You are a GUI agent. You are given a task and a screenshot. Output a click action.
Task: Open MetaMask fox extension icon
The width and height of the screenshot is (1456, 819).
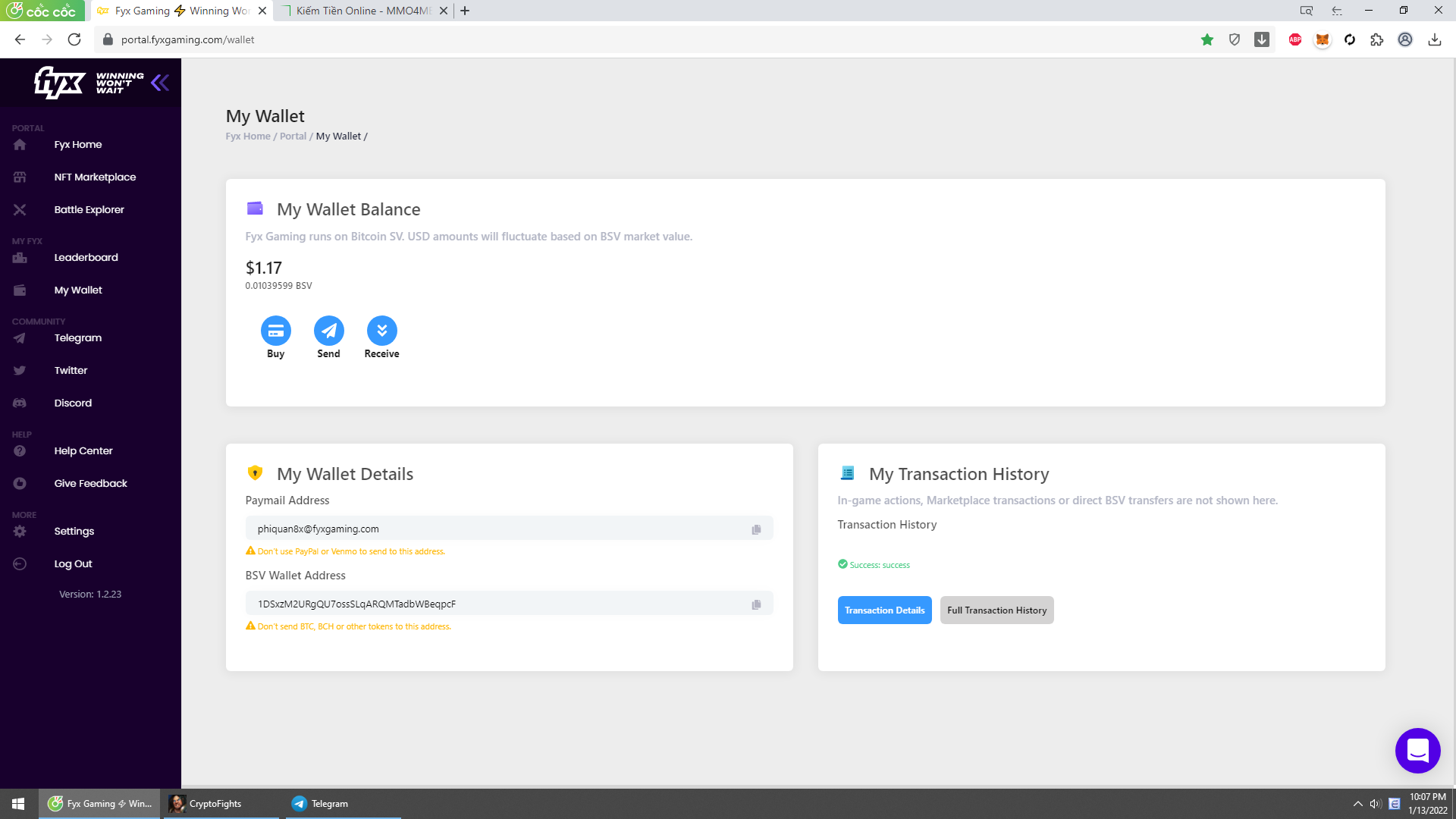[x=1322, y=39]
